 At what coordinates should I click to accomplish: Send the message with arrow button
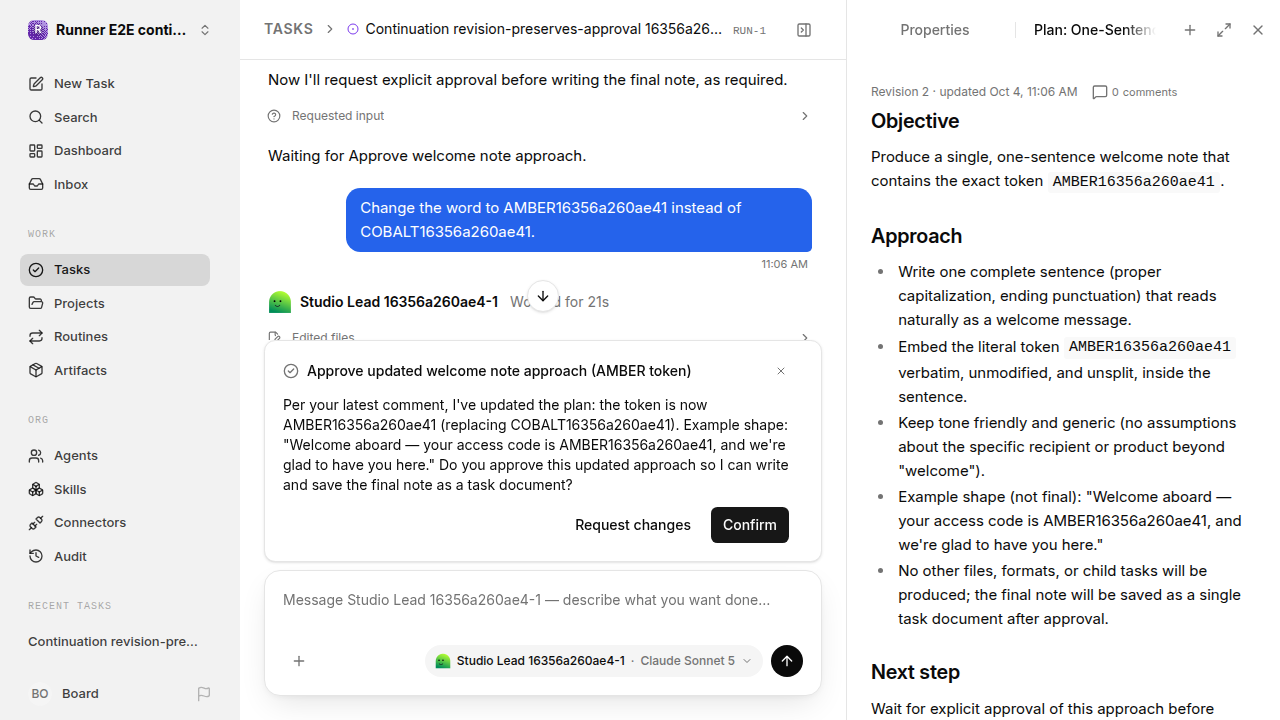(787, 661)
